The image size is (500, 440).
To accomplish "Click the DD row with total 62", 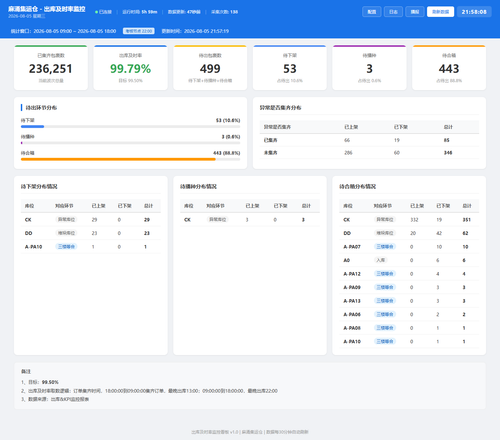I will [409, 233].
